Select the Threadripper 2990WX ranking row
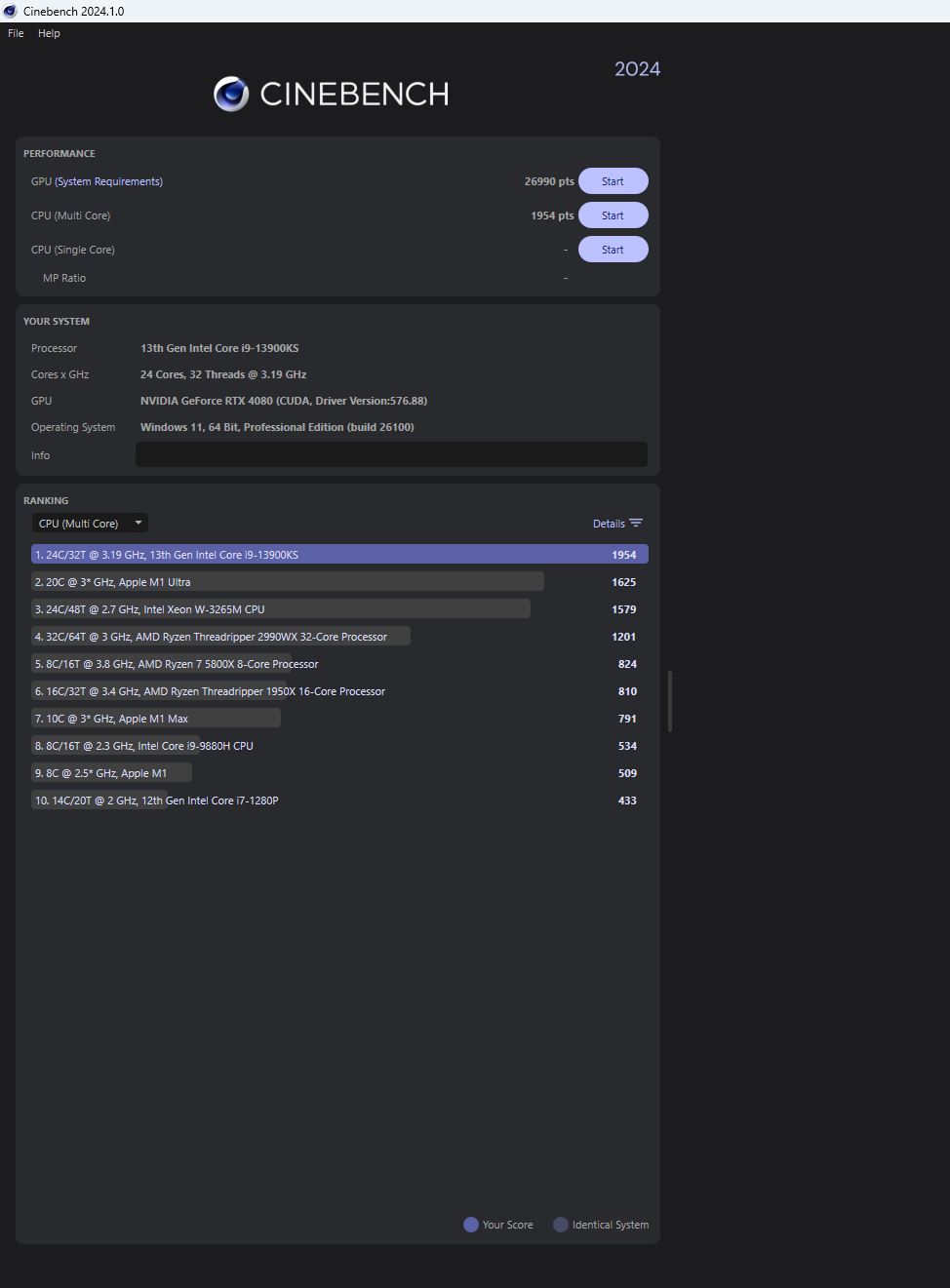The height and width of the screenshot is (1288, 950). coord(339,637)
